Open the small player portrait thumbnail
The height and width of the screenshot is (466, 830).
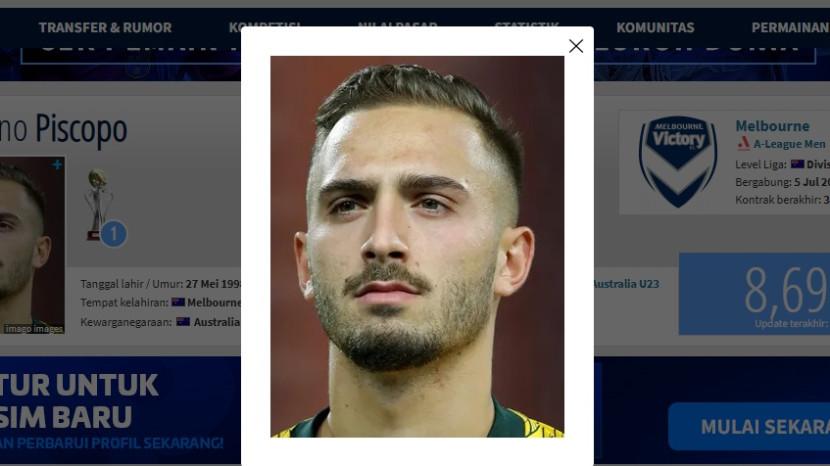(32, 245)
